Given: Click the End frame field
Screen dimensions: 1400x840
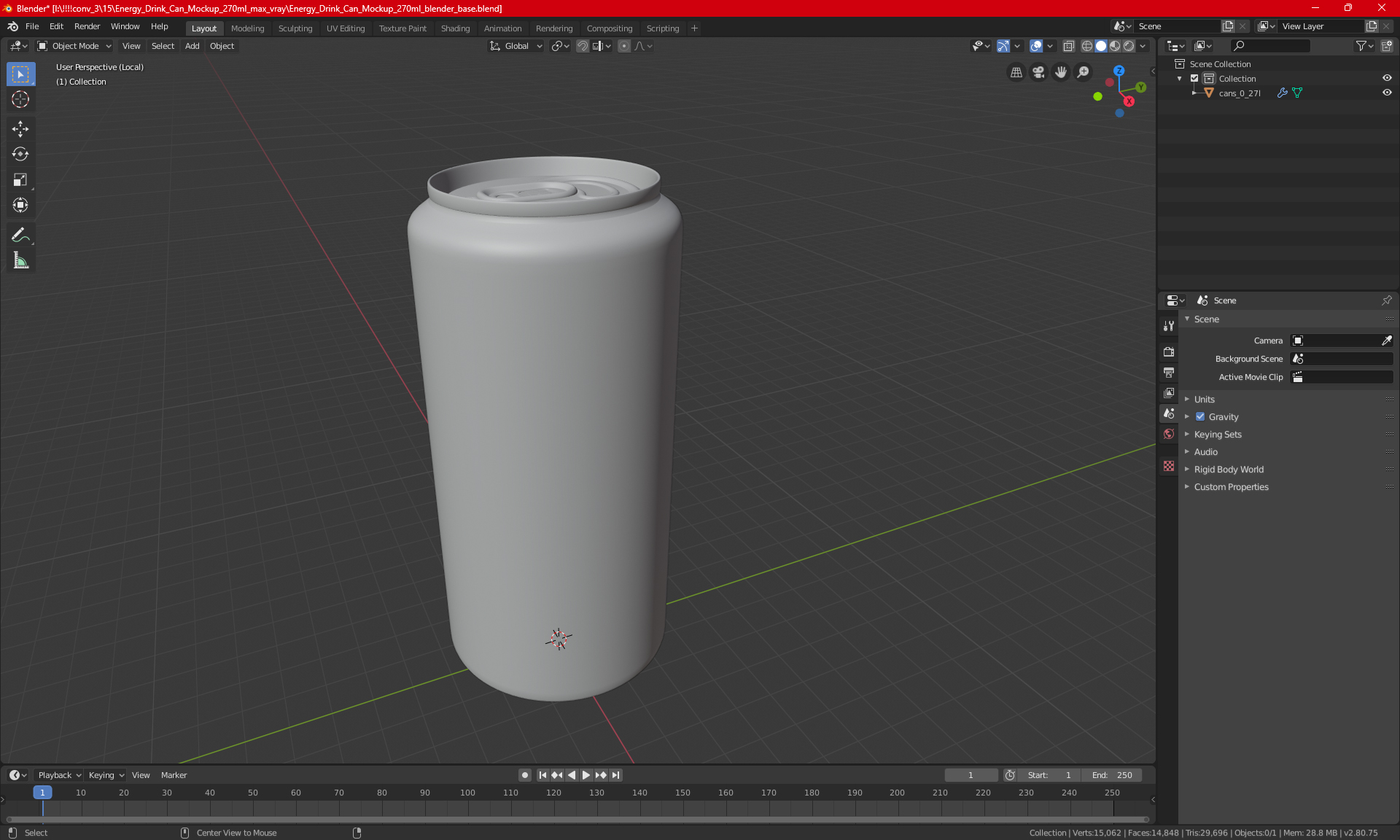Looking at the screenshot, I should click(1112, 775).
